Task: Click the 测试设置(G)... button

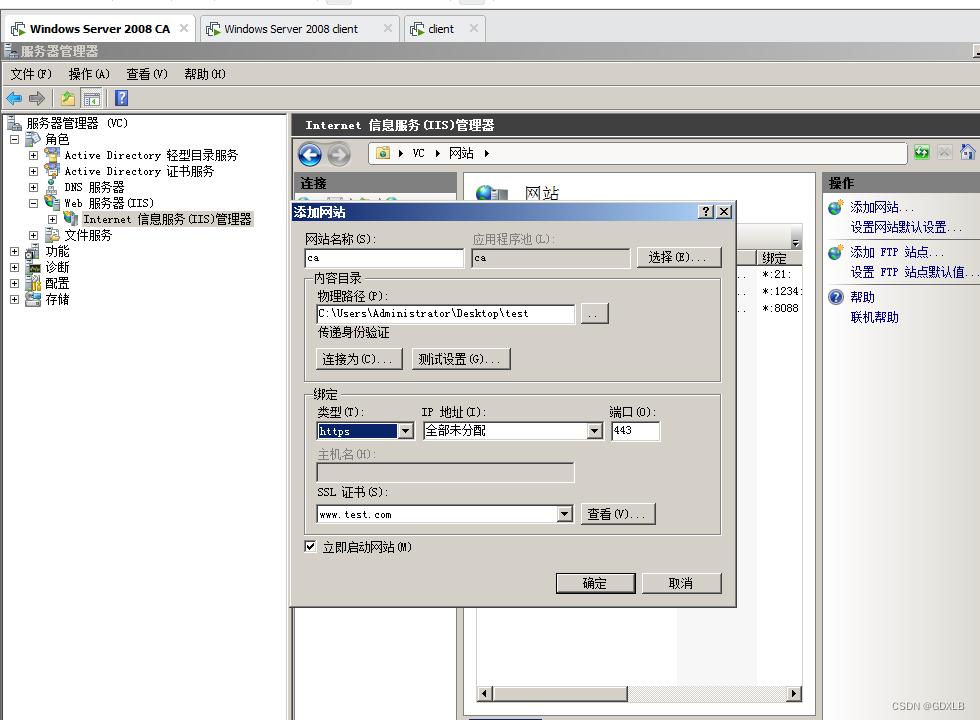Action: 461,359
